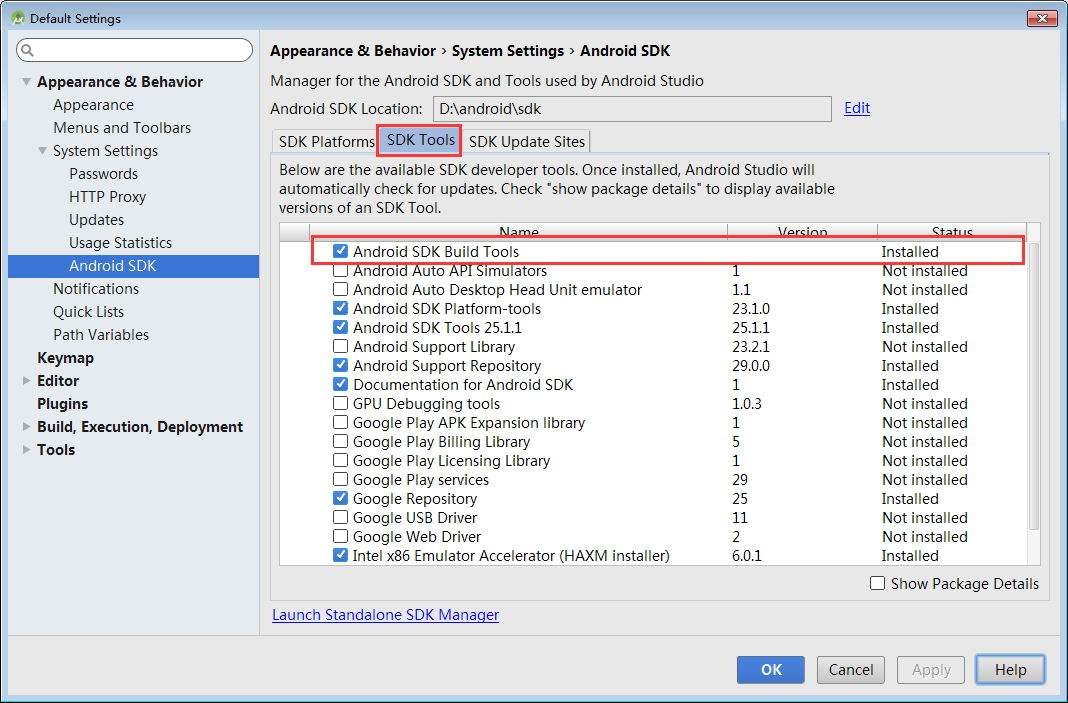This screenshot has height=703, width=1068.
Task: Check Google Play services for installation
Action: [340, 479]
